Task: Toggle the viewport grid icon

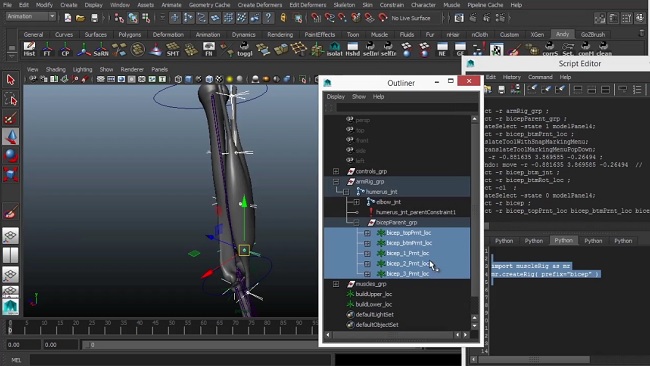Action: (x=101, y=79)
